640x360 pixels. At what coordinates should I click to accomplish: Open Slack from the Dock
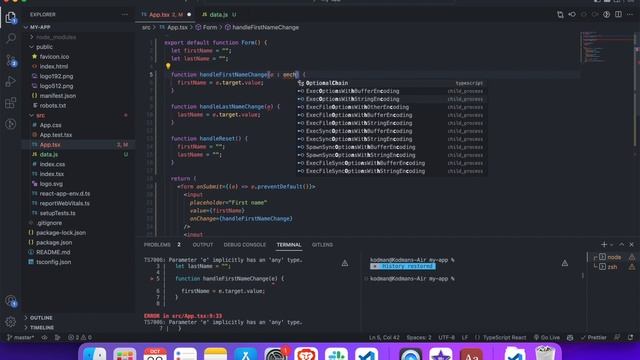pyautogui.click(x=336, y=355)
